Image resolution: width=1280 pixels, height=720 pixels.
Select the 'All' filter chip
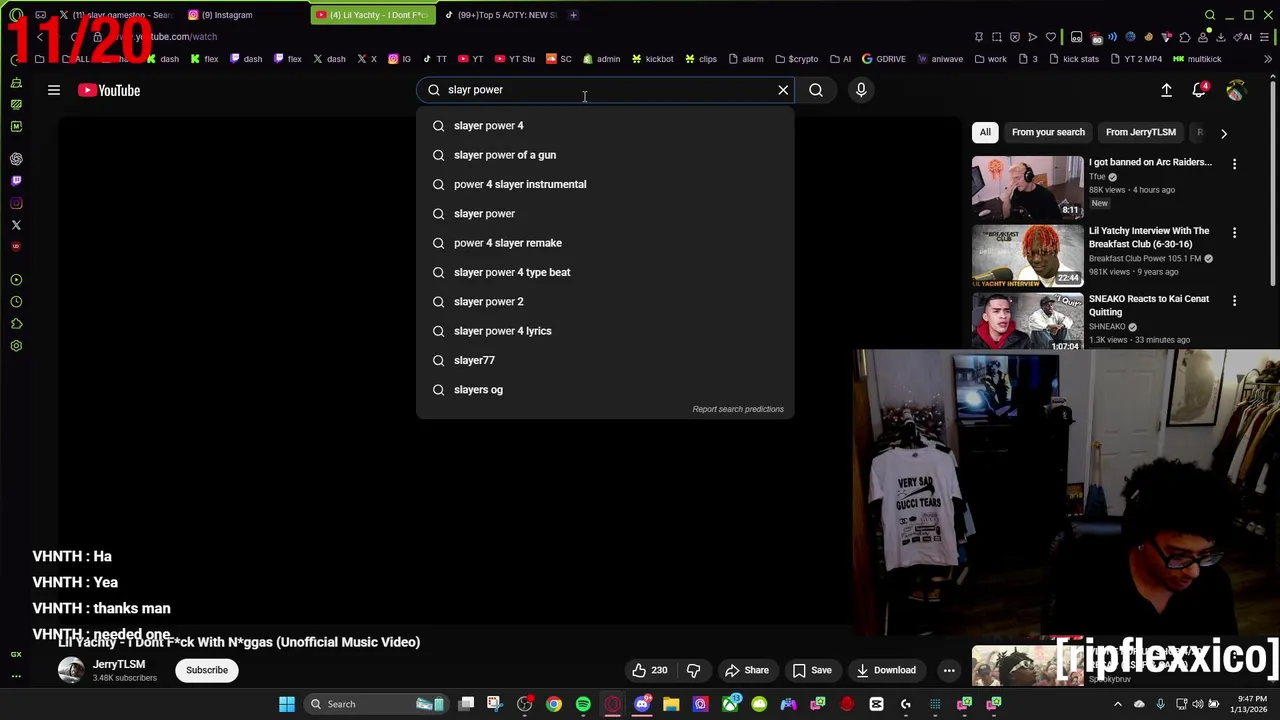(x=985, y=132)
